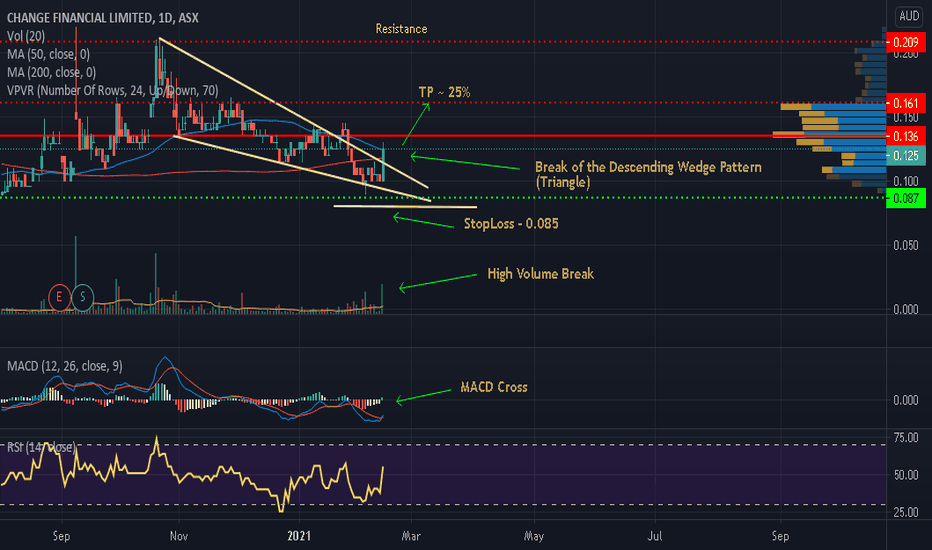932x550 pixels.
Task: Open the AUD currency selector
Action: (x=909, y=16)
